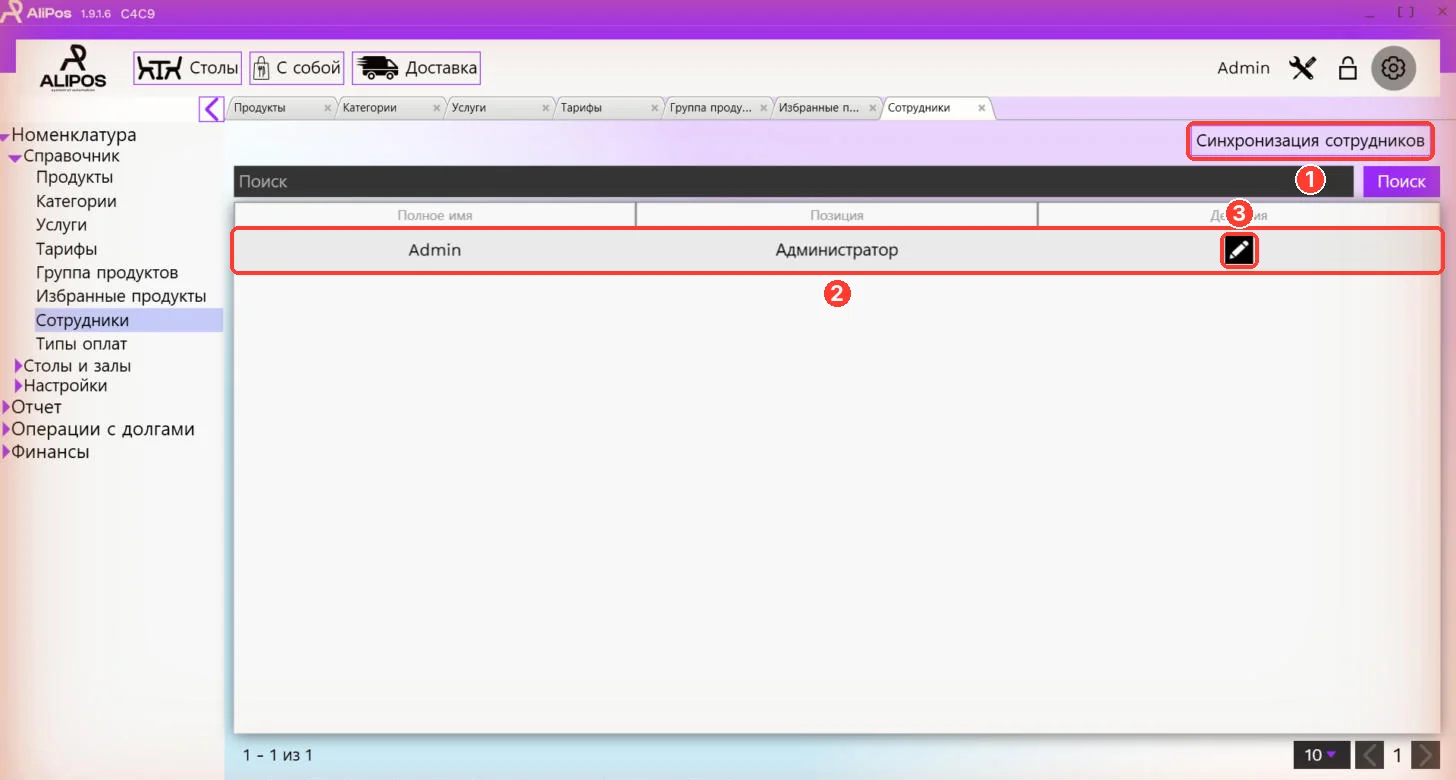Image resolution: width=1456 pixels, height=780 pixels.
Task: Select Типы оплат in the sidebar
Action: [81, 344]
